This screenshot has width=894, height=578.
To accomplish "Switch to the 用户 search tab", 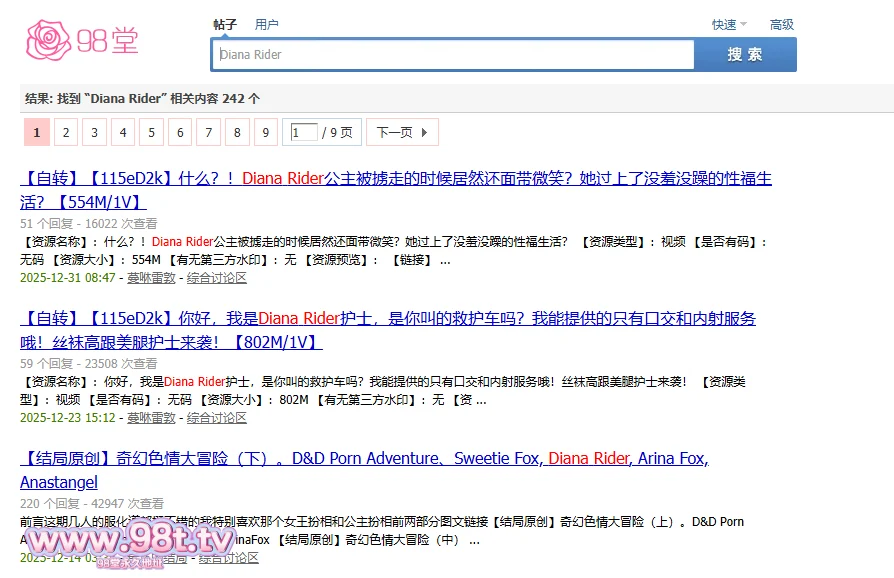I will (266, 24).
